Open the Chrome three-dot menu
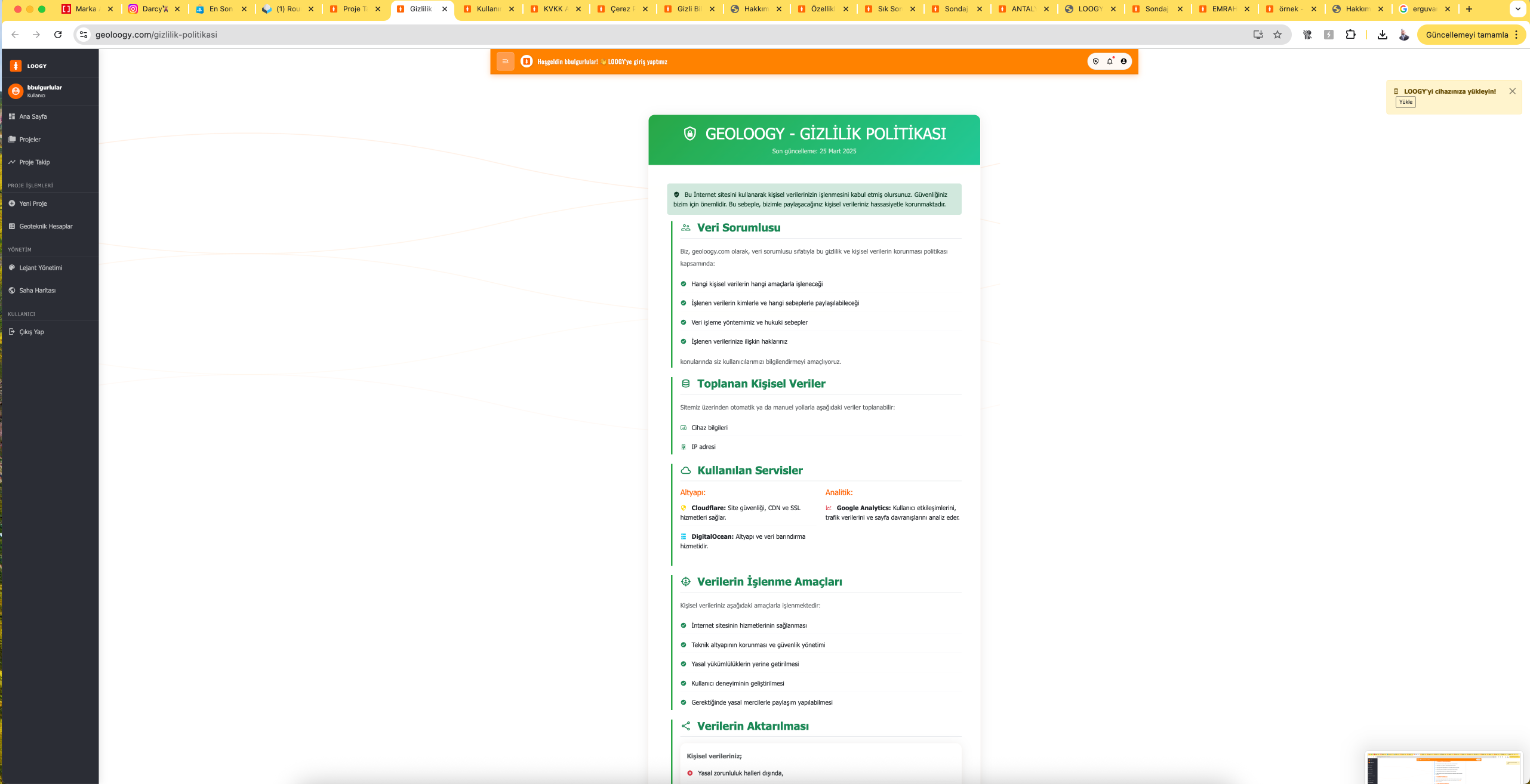Viewport: 1530px width, 784px height. (1516, 35)
